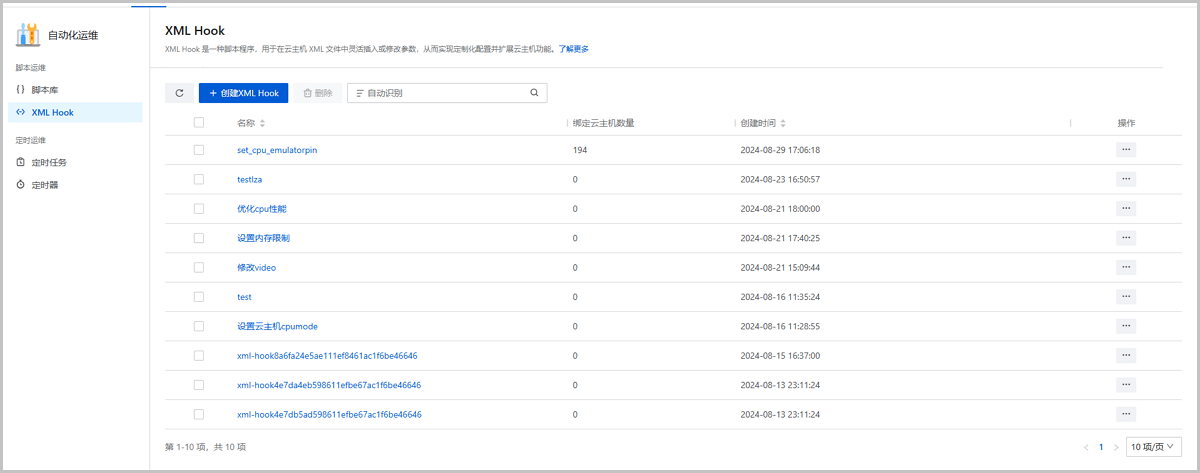
Task: Open the 设置云主机cpumode hook link
Action: click(x=277, y=326)
